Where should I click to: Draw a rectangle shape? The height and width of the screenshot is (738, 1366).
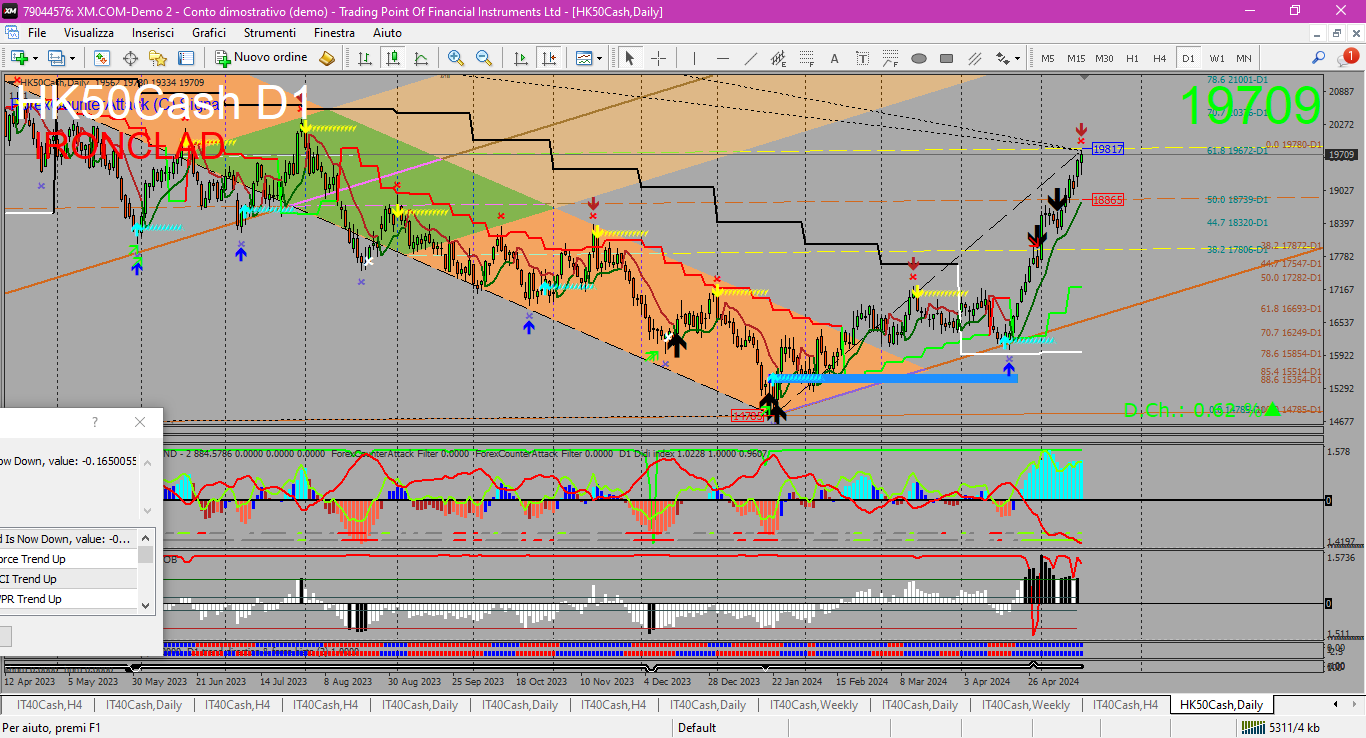coord(946,58)
